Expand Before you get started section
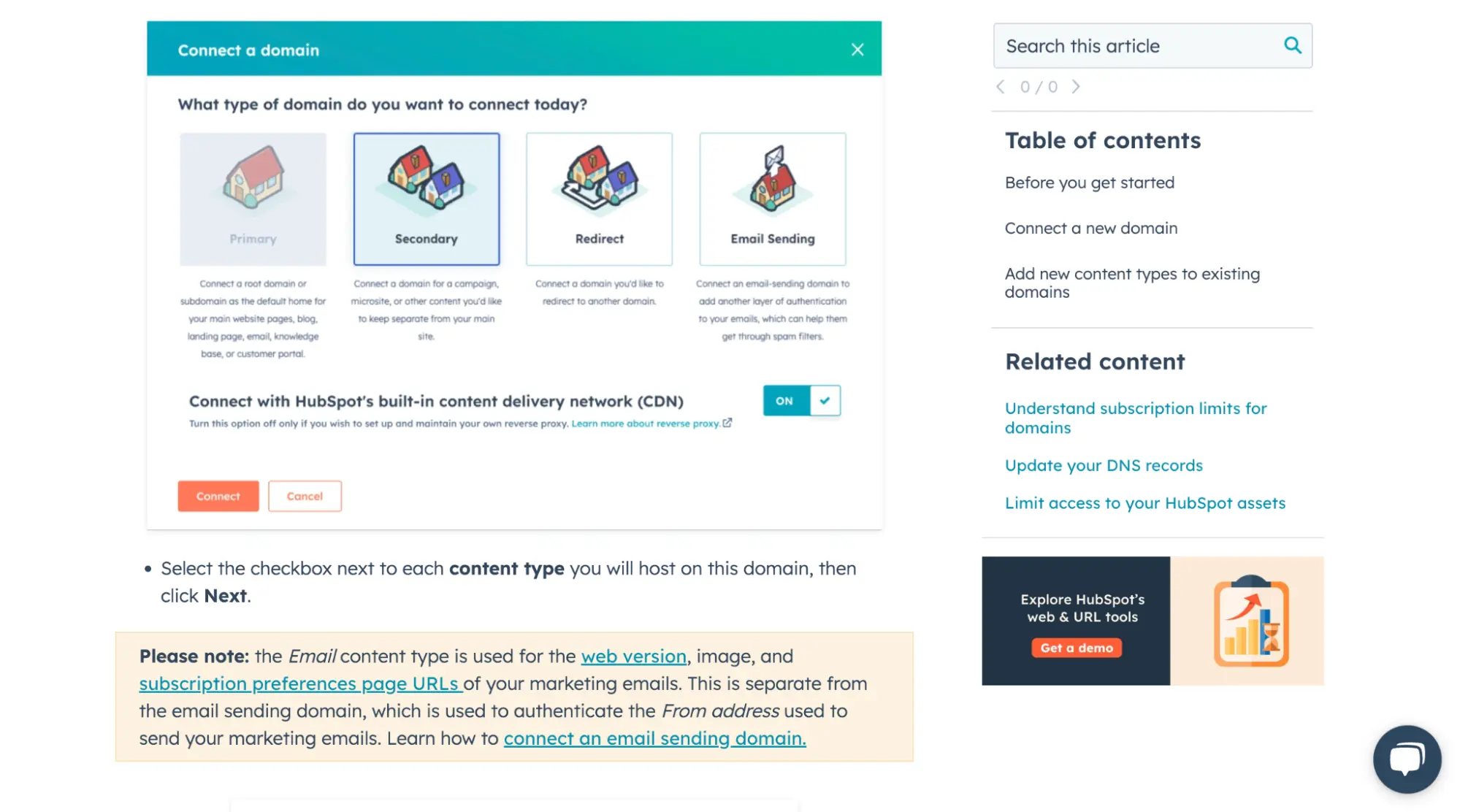 [1089, 182]
